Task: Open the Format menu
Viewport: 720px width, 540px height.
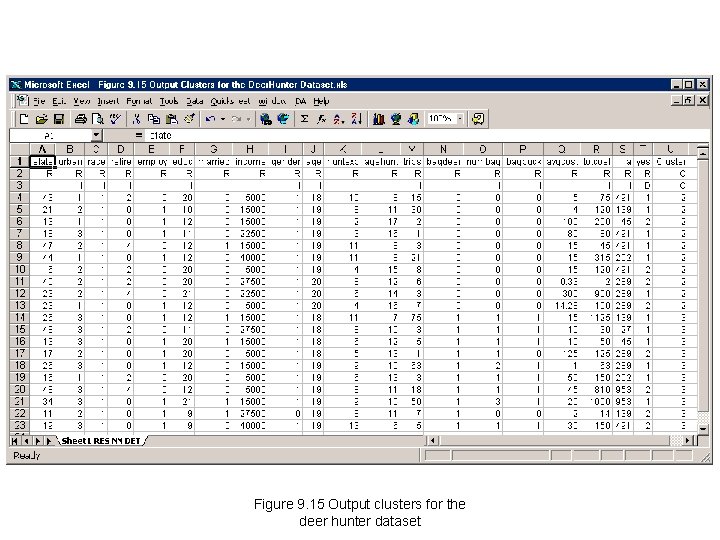Action: (x=140, y=101)
